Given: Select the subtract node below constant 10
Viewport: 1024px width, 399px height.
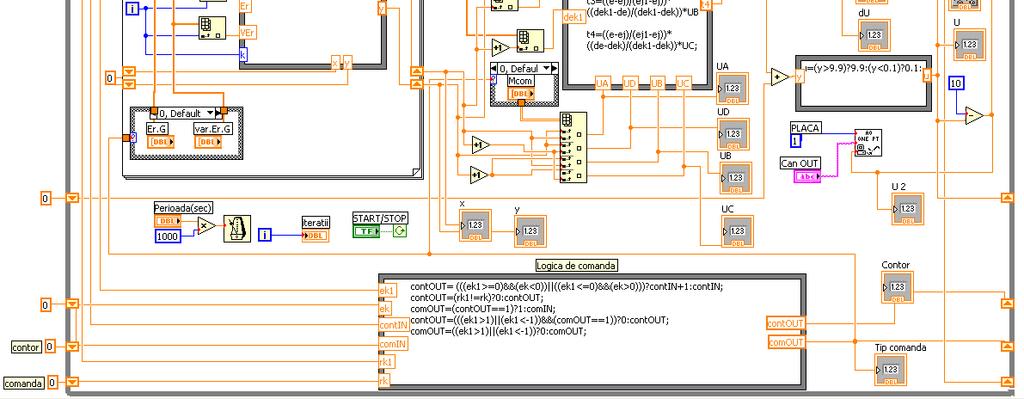Looking at the screenshot, I should click(x=974, y=116).
